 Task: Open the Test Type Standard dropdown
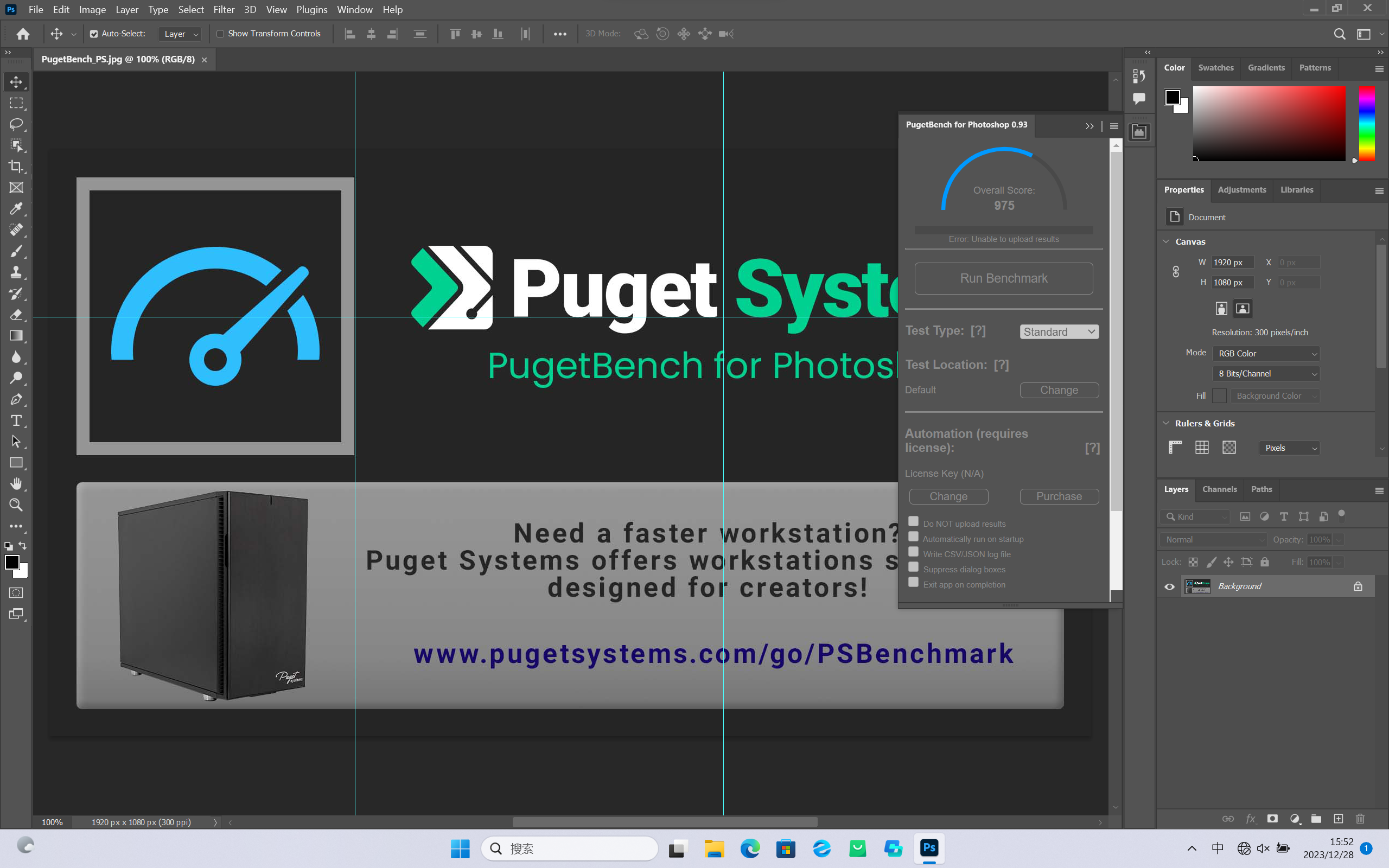pyautogui.click(x=1059, y=332)
